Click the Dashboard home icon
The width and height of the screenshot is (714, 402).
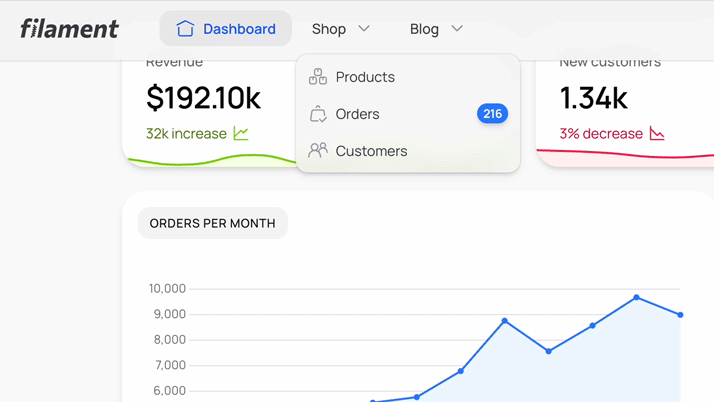185,29
